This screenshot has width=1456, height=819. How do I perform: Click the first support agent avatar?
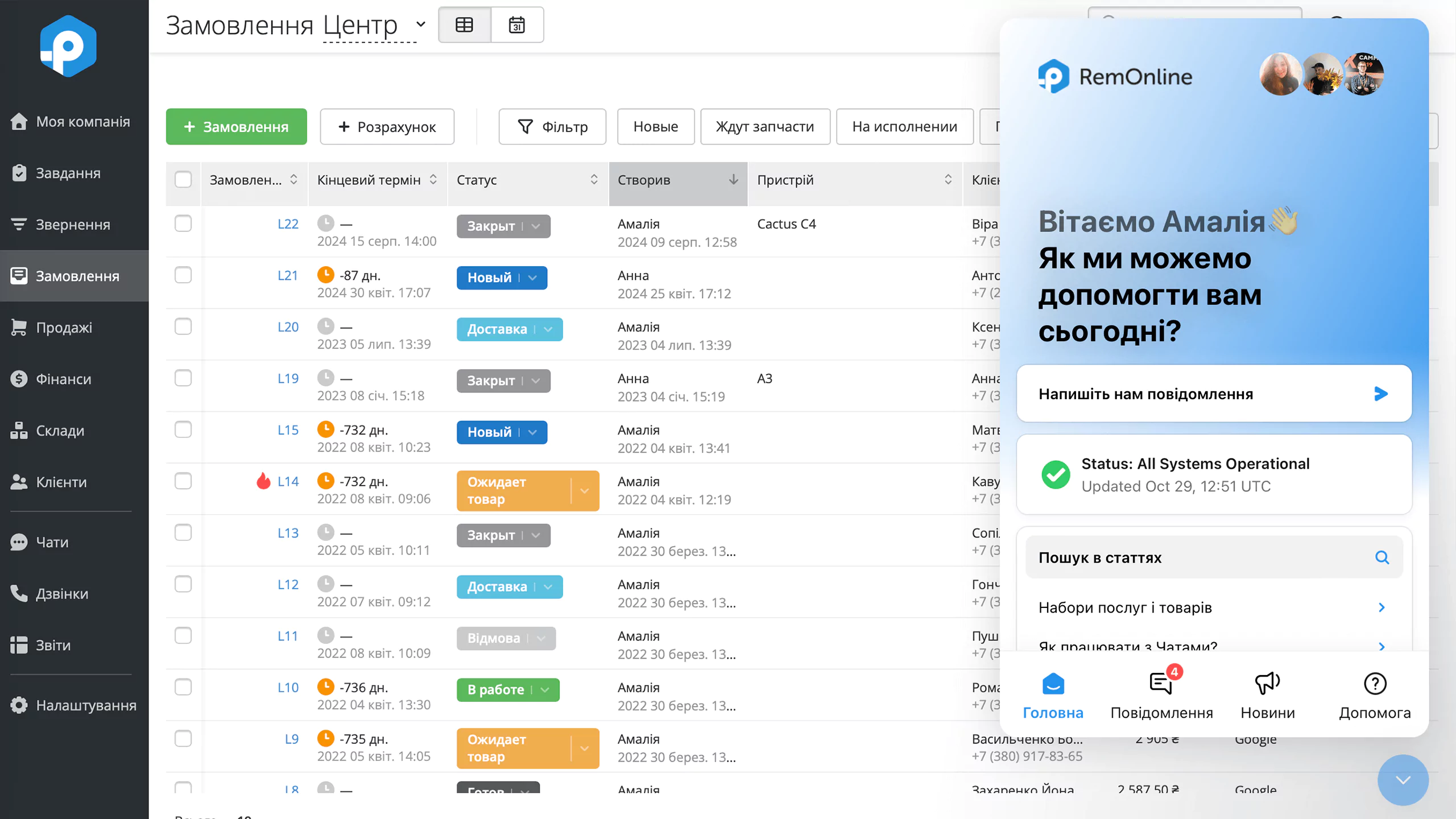1280,75
